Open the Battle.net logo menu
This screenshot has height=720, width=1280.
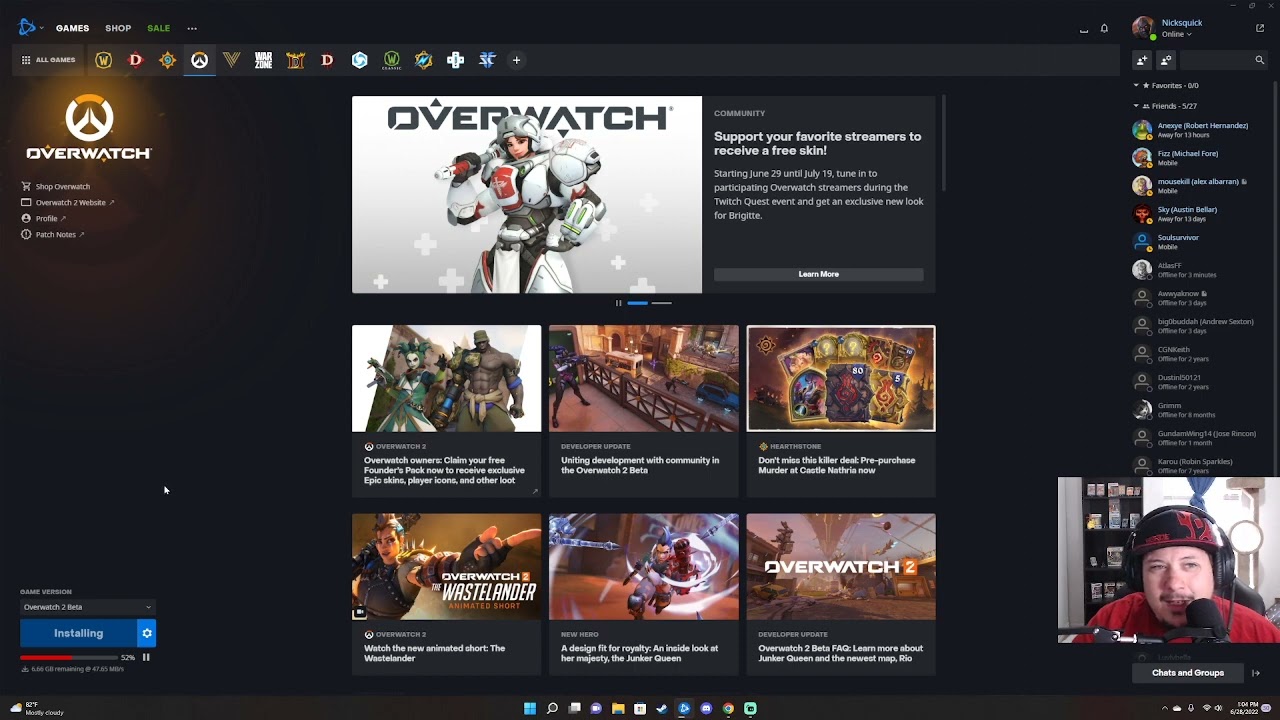pos(29,28)
